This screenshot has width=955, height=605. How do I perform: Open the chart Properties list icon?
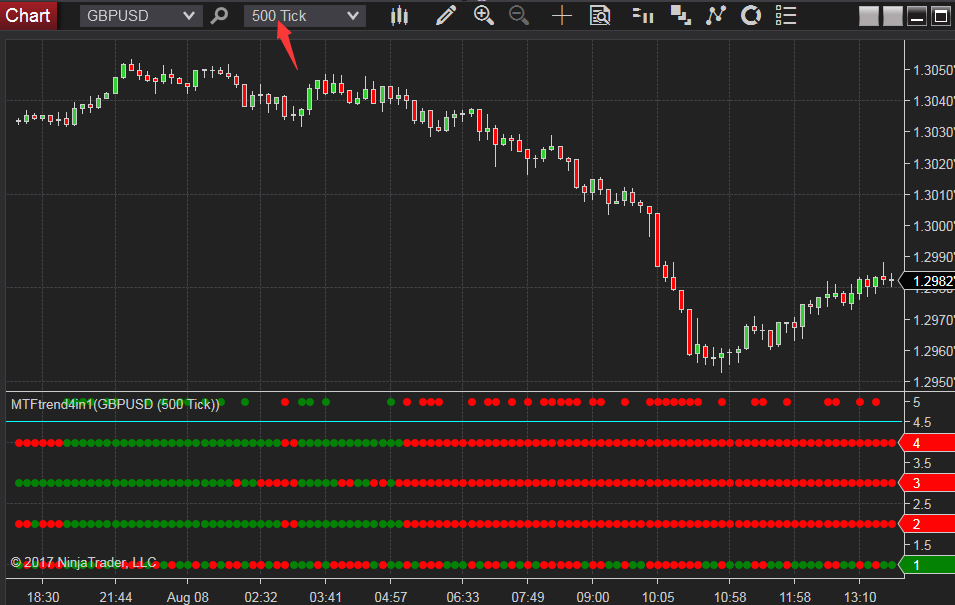point(786,15)
